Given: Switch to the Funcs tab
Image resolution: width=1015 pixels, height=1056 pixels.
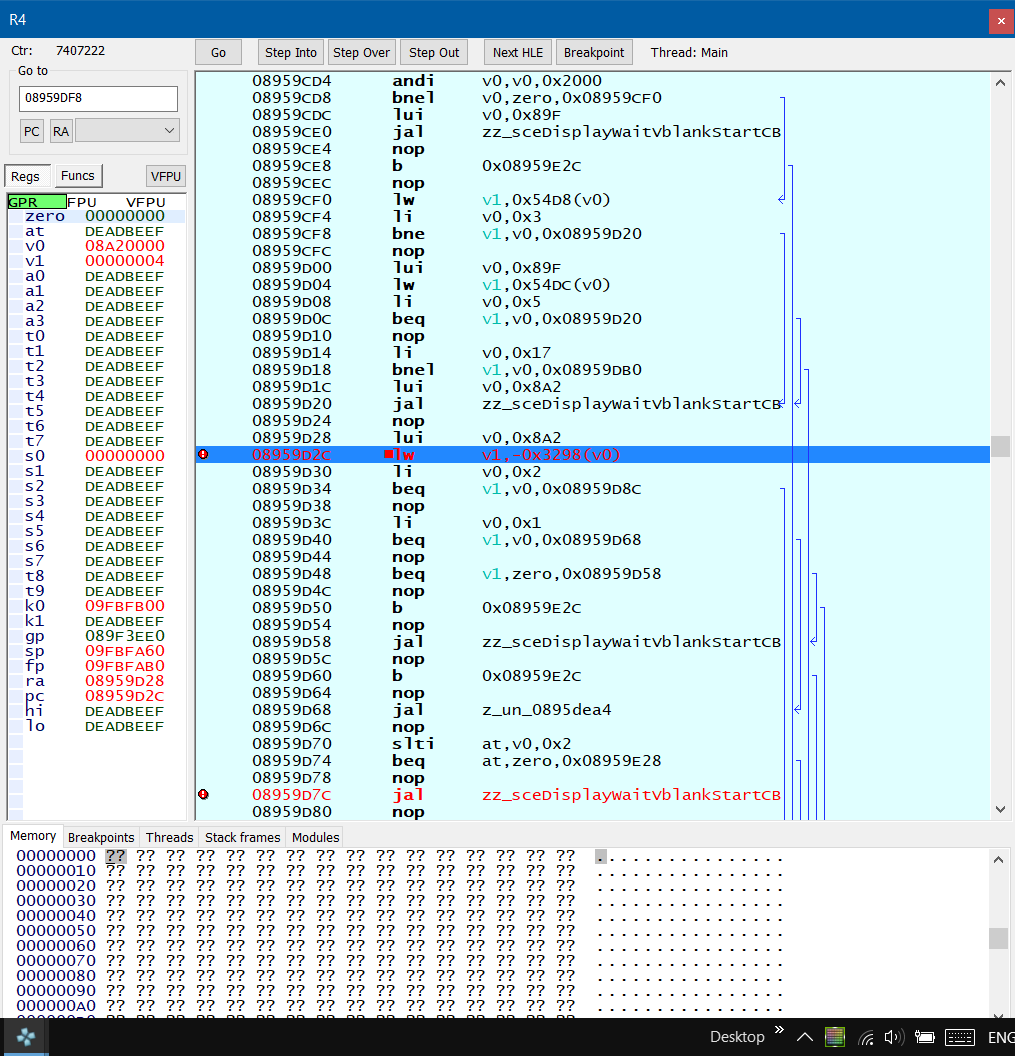Looking at the screenshot, I should 78,176.
